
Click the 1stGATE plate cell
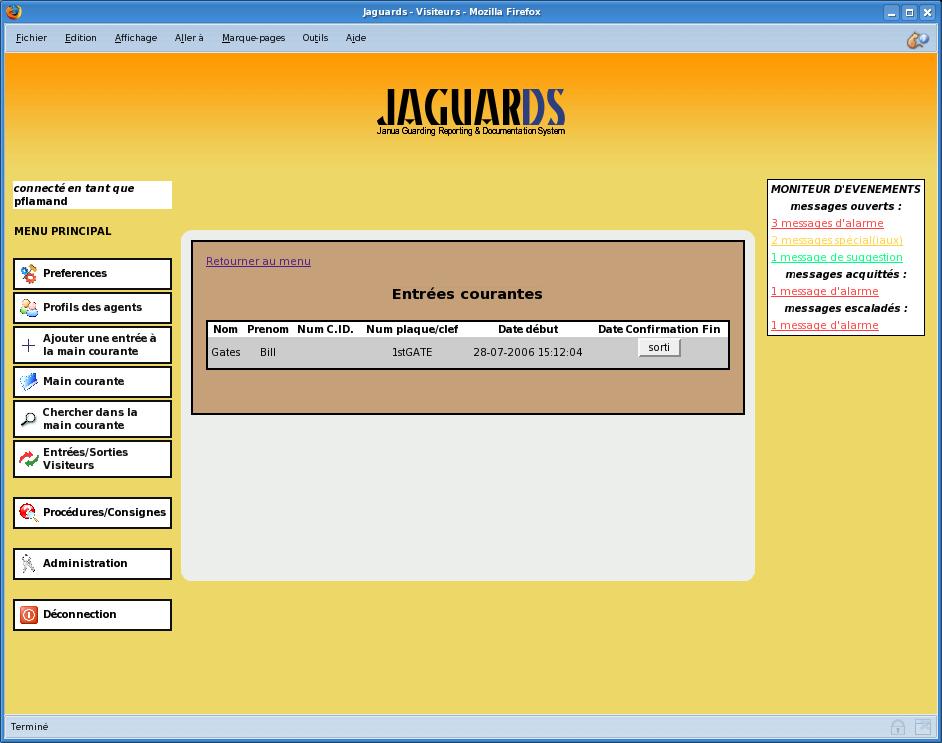[412, 352]
